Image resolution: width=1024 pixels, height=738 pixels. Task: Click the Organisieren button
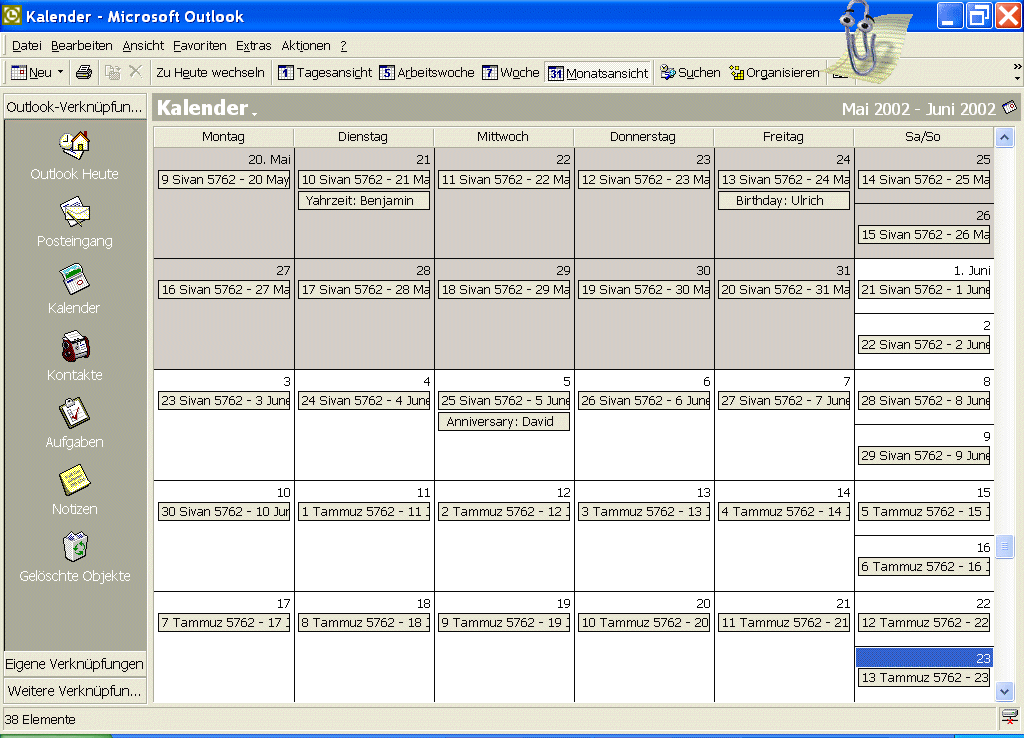pyautogui.click(x=775, y=72)
